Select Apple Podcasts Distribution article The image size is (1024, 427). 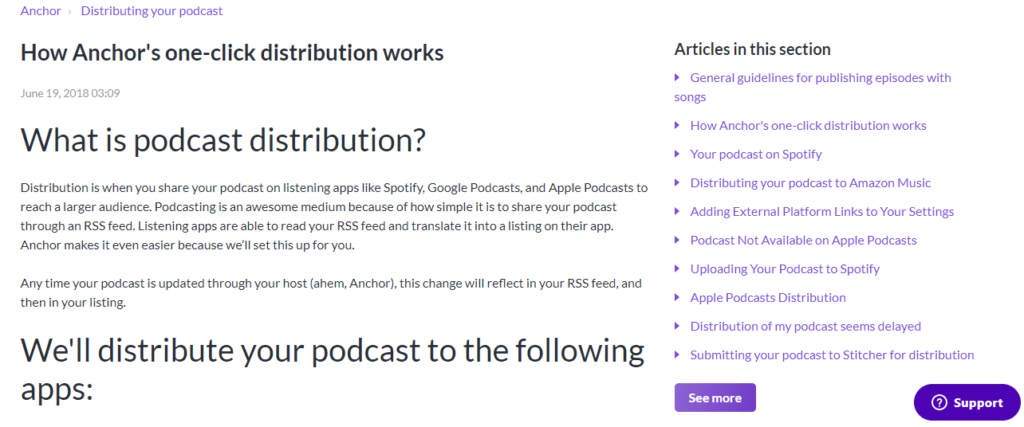click(768, 297)
